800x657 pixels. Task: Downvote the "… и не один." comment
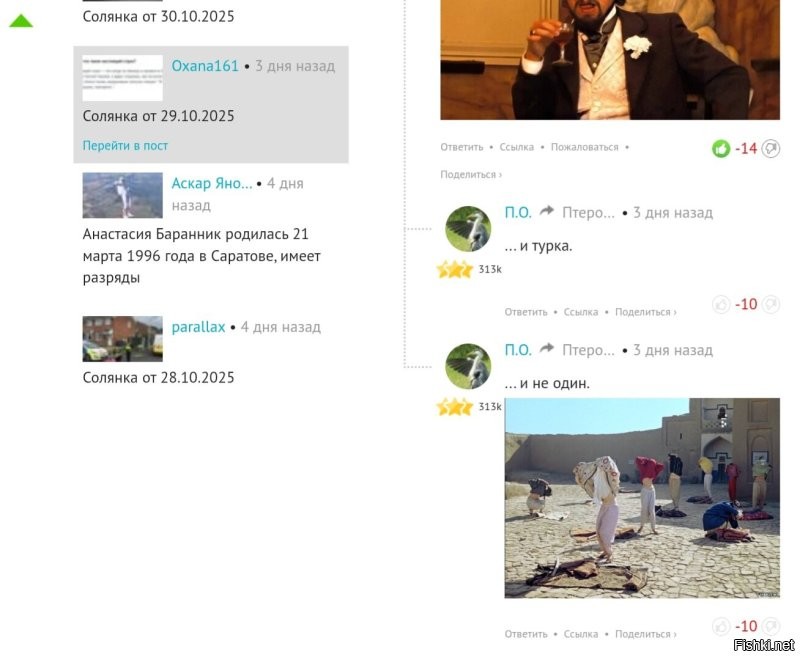770,625
